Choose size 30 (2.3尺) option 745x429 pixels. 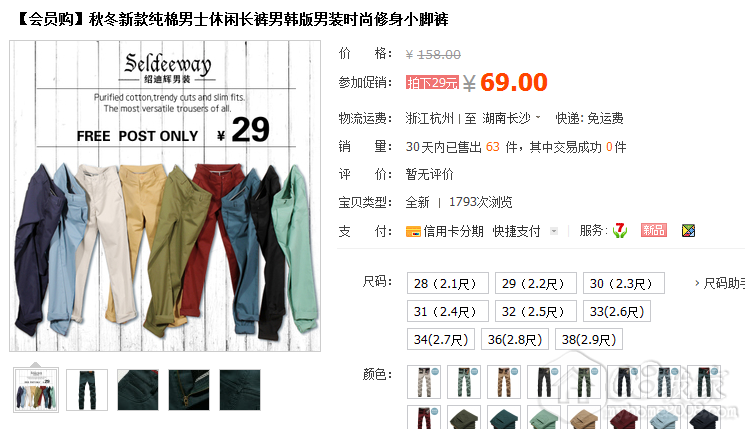(x=623, y=284)
